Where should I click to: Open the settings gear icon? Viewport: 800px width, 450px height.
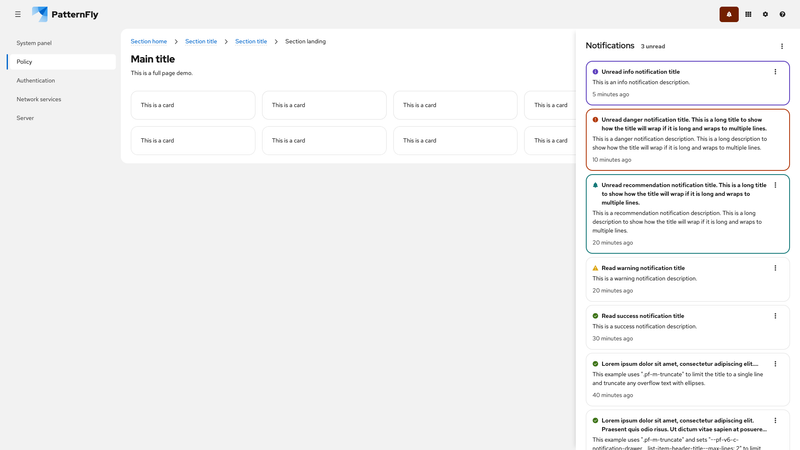pos(765,14)
